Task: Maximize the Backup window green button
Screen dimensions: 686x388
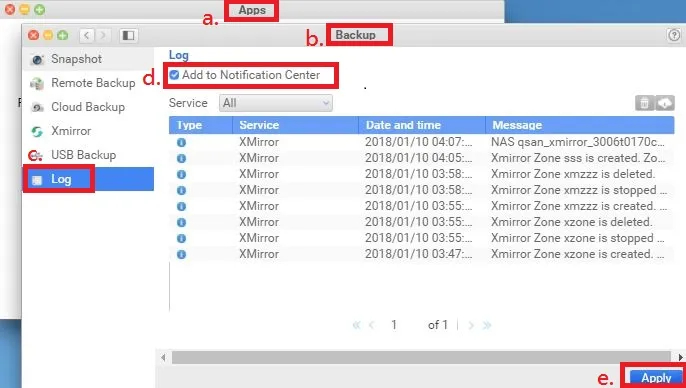Action: click(x=63, y=35)
